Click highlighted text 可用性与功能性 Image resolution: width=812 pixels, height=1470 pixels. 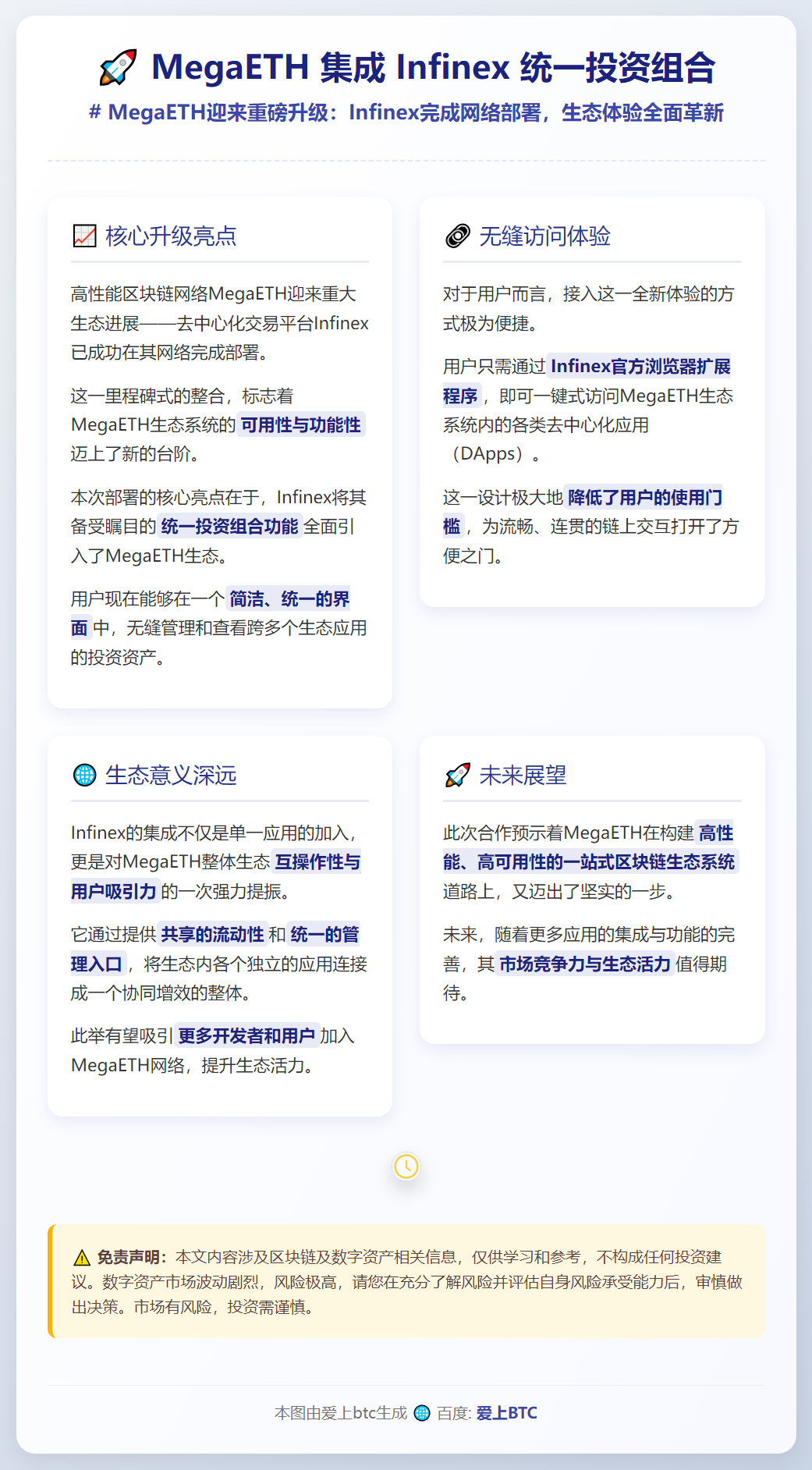(301, 425)
